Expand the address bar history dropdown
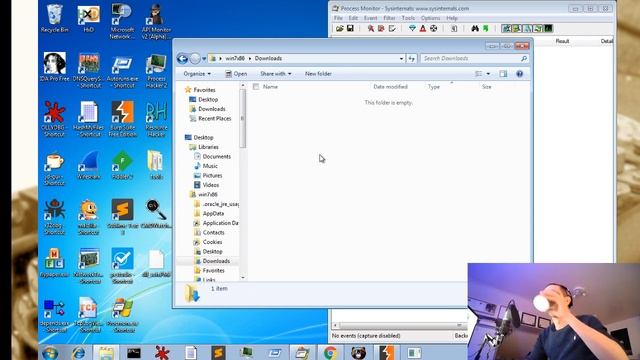Viewport: 640px width, 360px height. 401,59
